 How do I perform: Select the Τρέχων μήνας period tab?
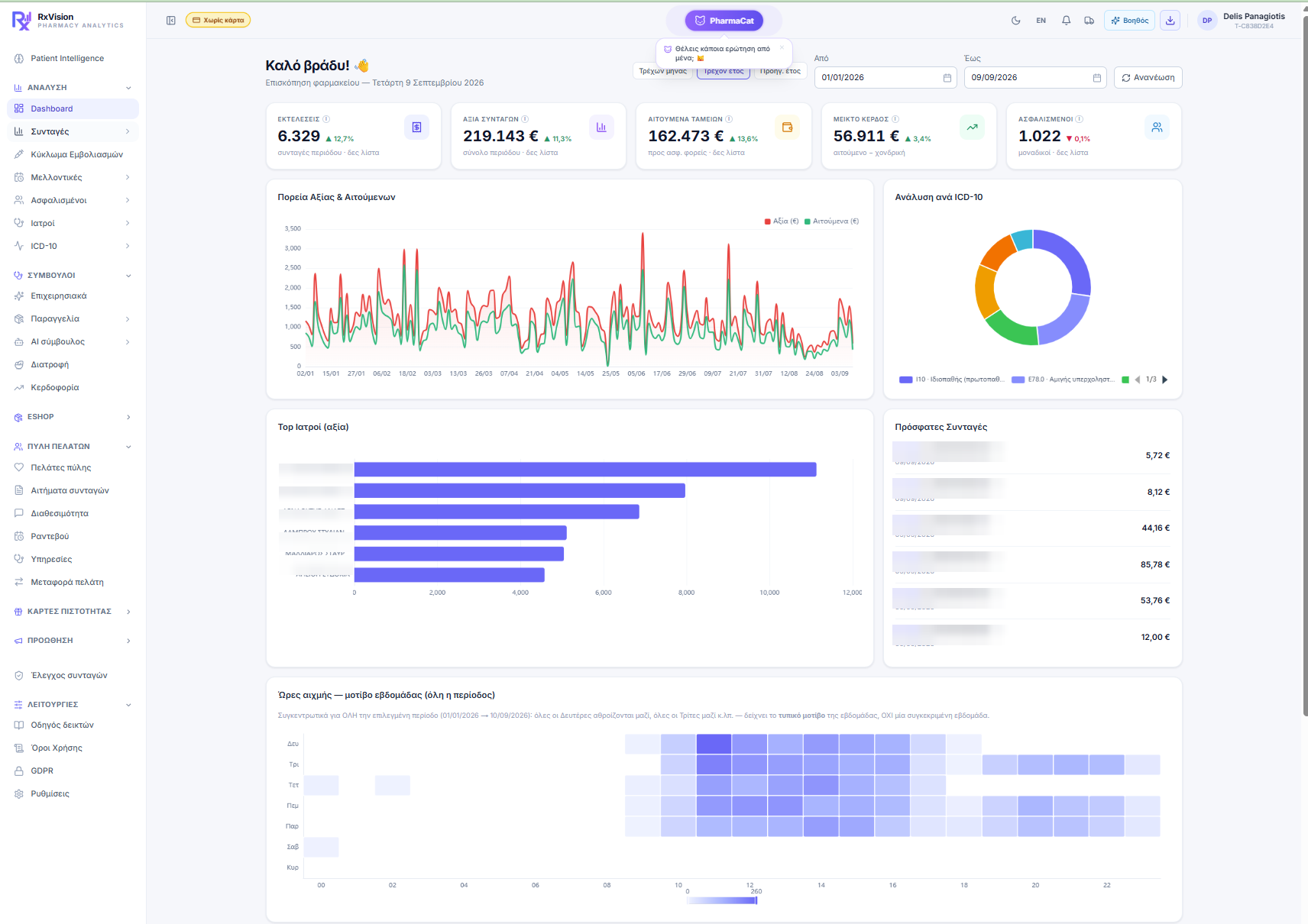(662, 72)
